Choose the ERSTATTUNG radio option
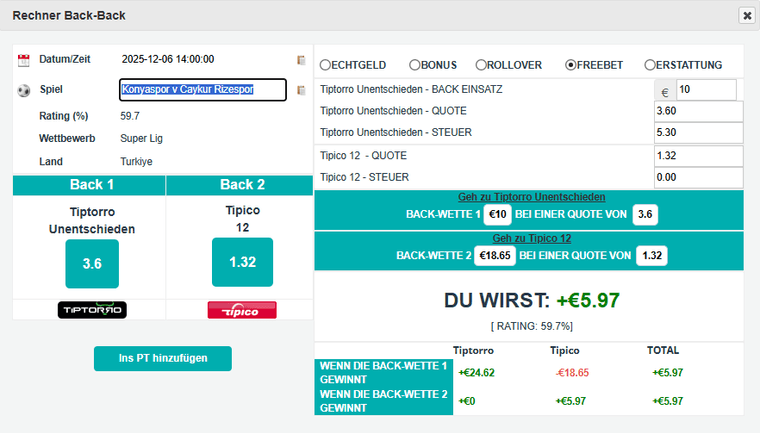Screen dimensions: 760x433 point(650,65)
